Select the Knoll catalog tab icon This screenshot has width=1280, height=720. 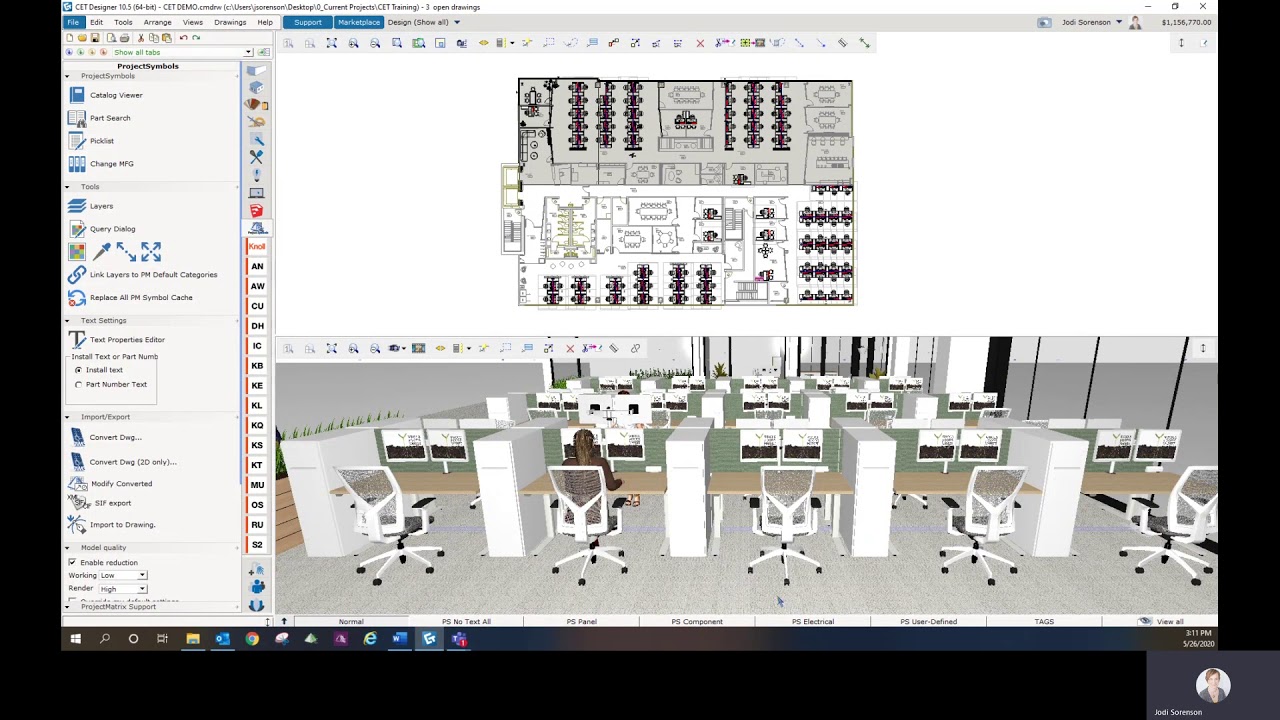[x=257, y=246]
